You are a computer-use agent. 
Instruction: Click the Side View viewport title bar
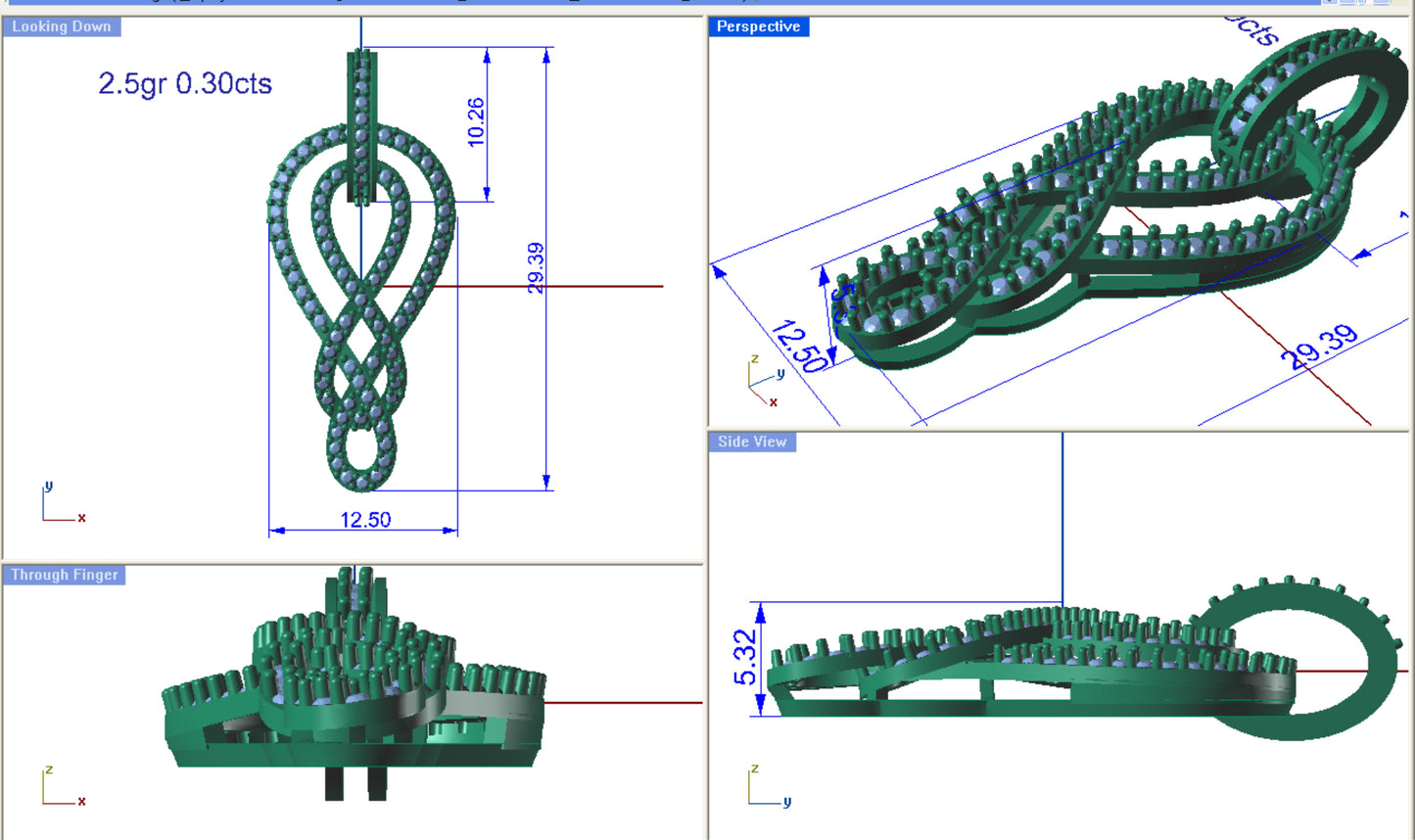coord(750,442)
